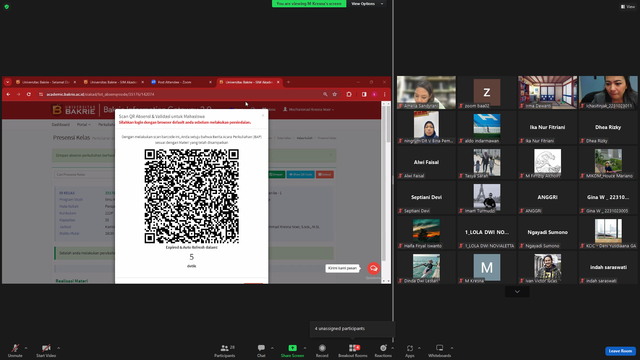The height and width of the screenshot is (360, 640).
Task: Open the Reactions menu
Action: (x=383, y=350)
